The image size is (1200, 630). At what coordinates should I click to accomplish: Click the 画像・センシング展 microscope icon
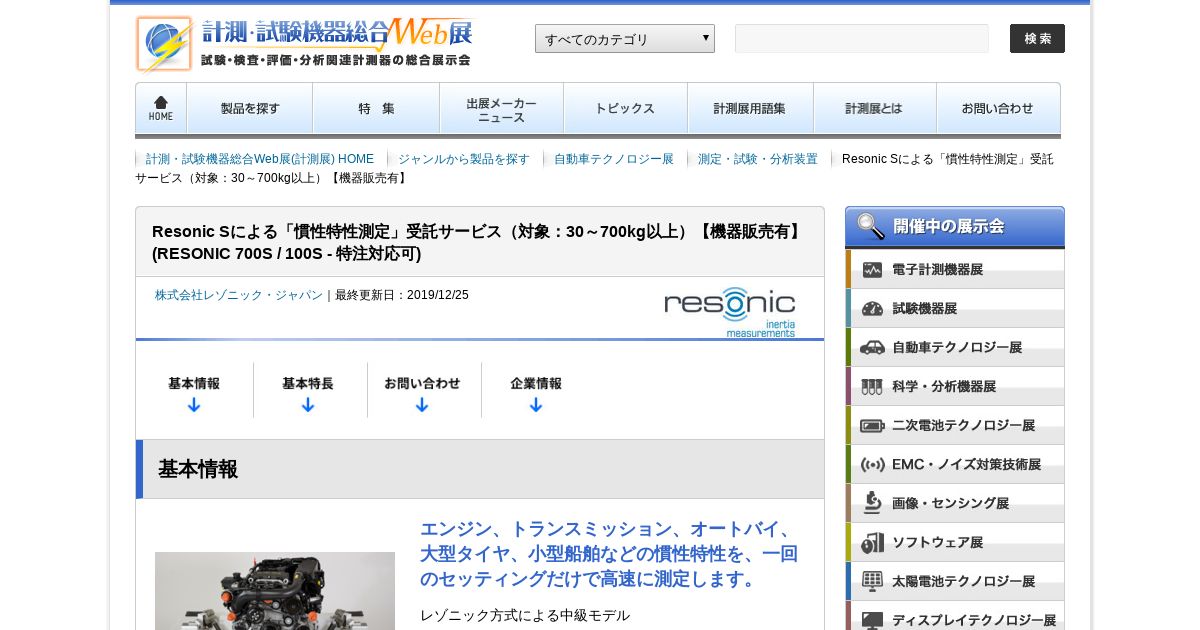pyautogui.click(x=872, y=503)
